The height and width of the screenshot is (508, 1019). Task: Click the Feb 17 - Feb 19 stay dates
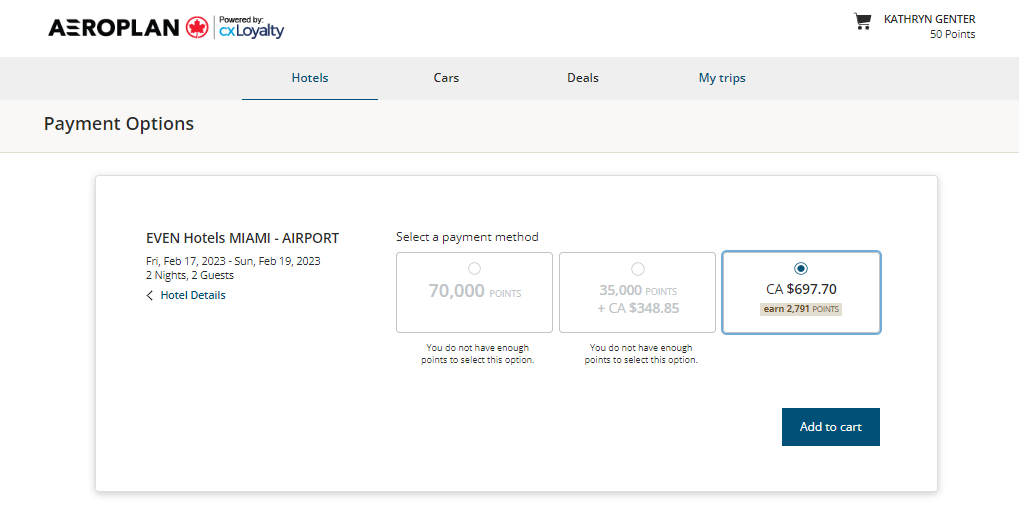pos(233,261)
